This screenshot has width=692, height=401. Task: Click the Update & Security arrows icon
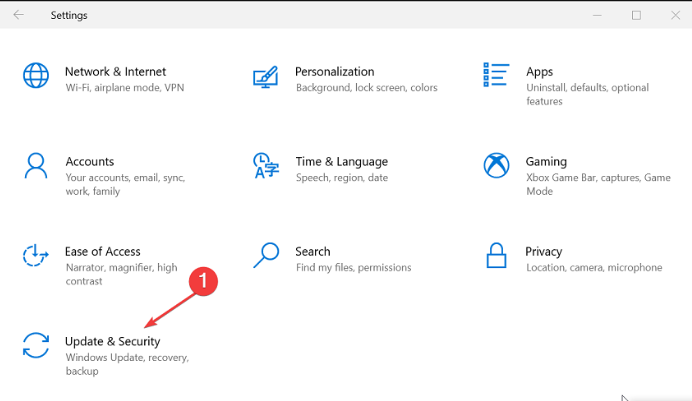tap(36, 345)
